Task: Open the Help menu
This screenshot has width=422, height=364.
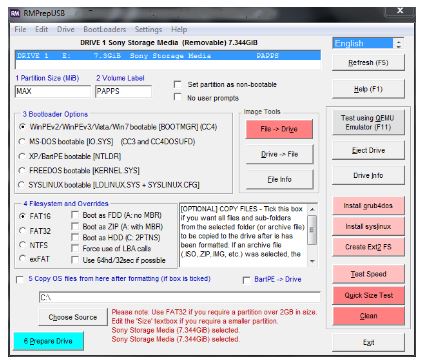Action: click(x=179, y=29)
